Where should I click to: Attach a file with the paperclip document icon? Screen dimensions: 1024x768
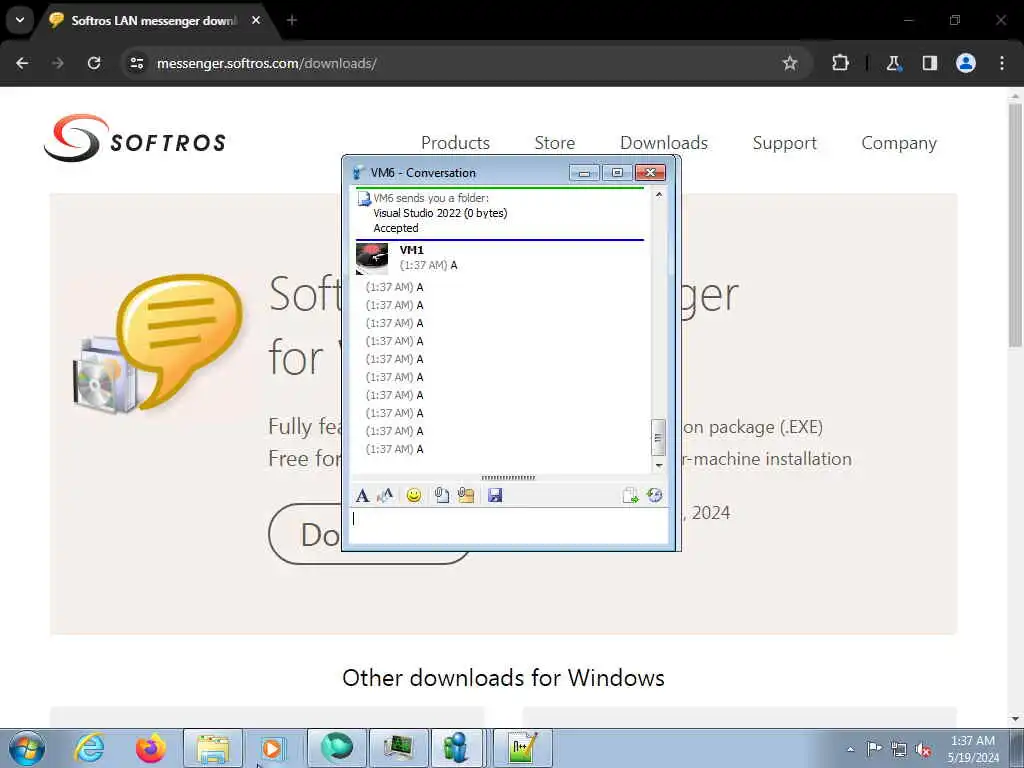[x=441, y=496]
